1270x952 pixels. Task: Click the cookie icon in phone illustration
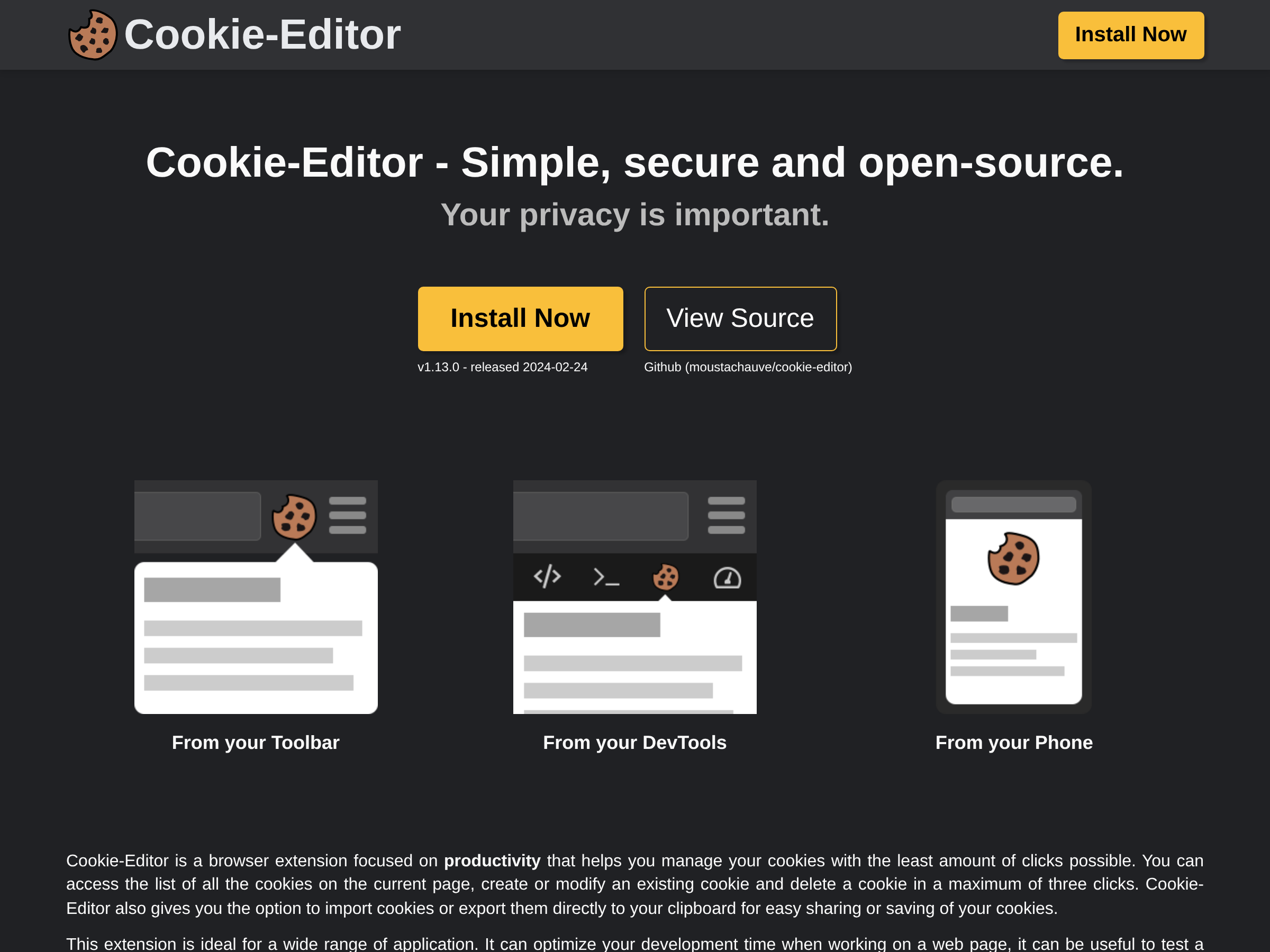(1013, 559)
